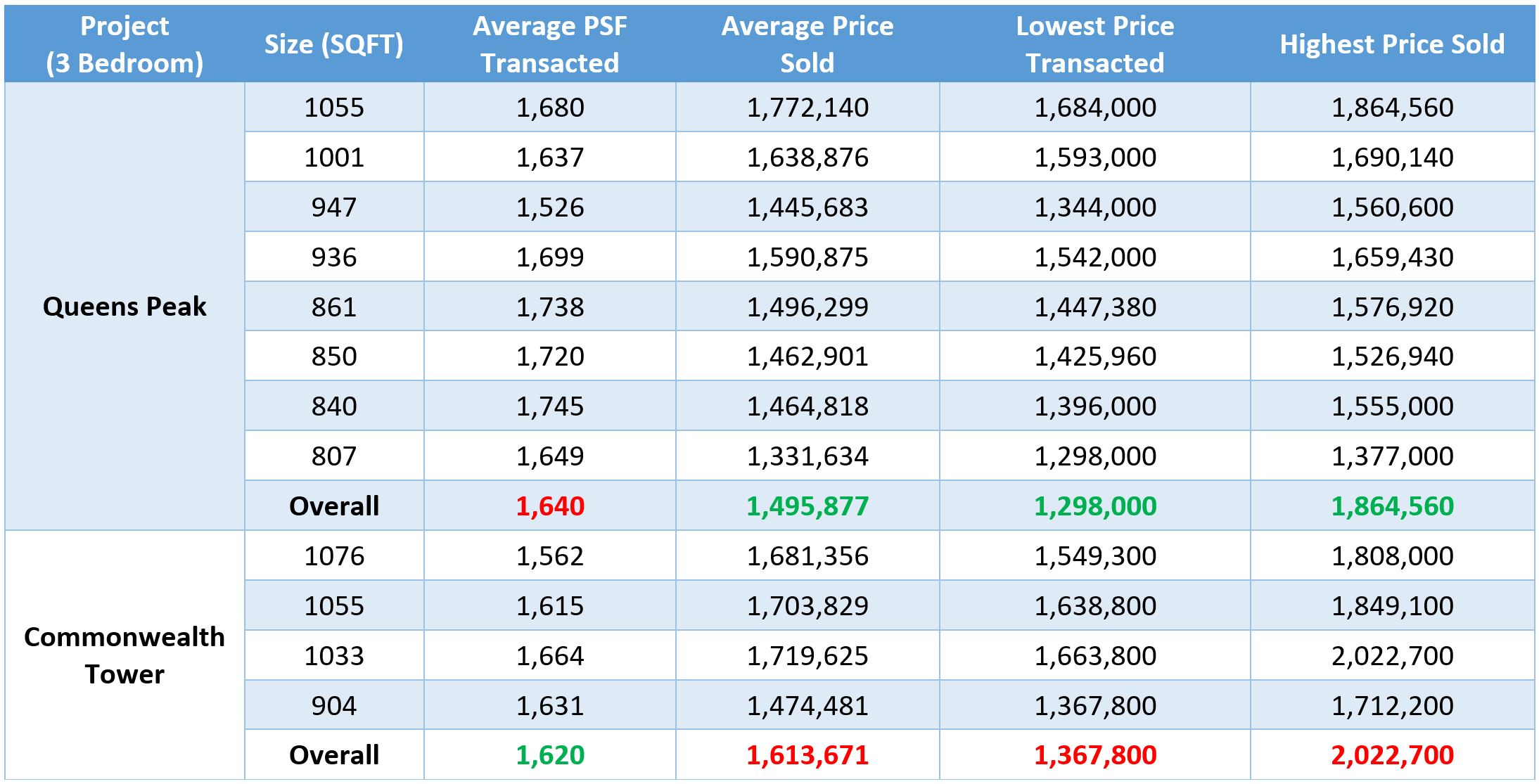
Task: Click lowest price 1,593,000
Action: 1095,157
